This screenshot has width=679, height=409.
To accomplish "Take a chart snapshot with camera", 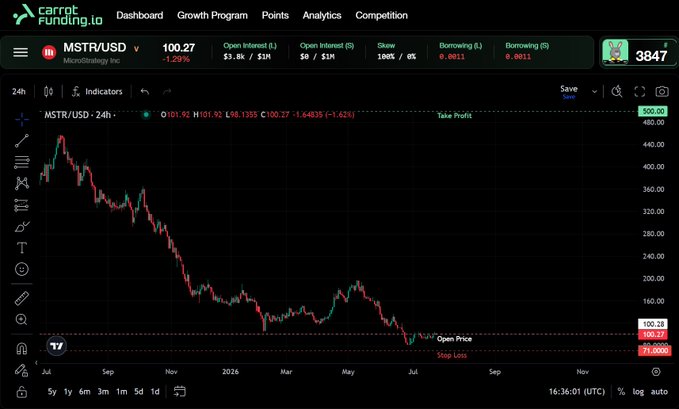I will tap(662, 91).
